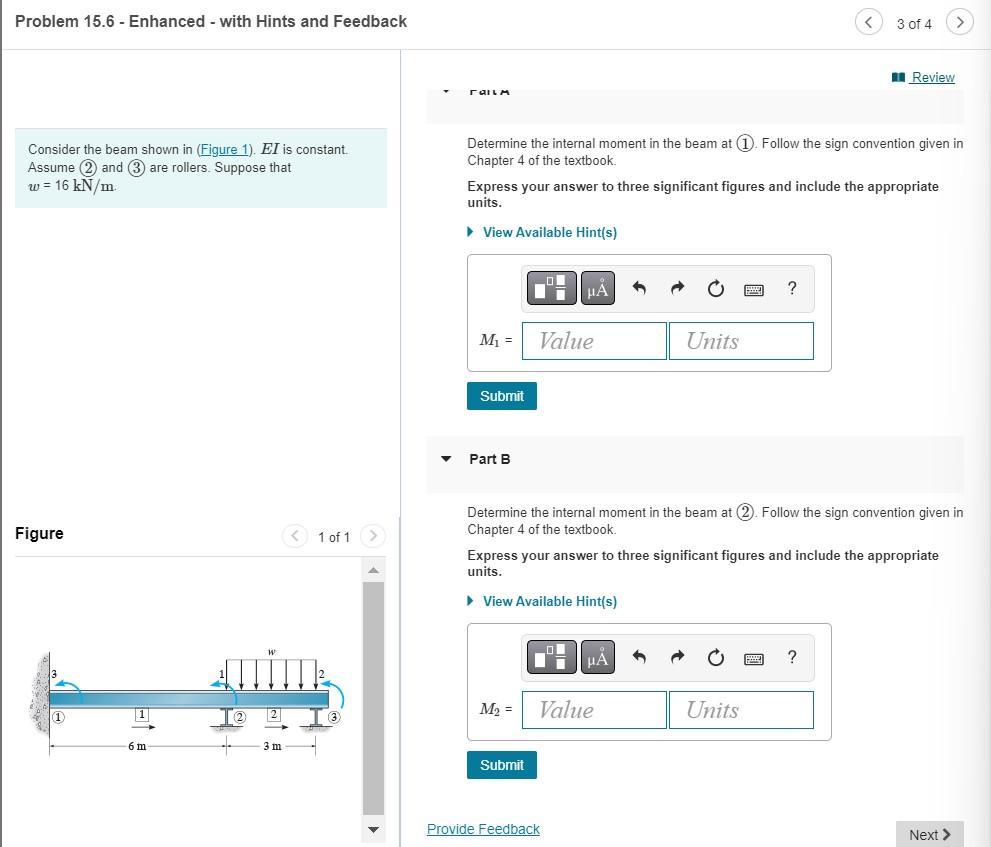The width and height of the screenshot is (991, 847).
Task: Open the Figure 1 link in problem statement
Action: 222,149
